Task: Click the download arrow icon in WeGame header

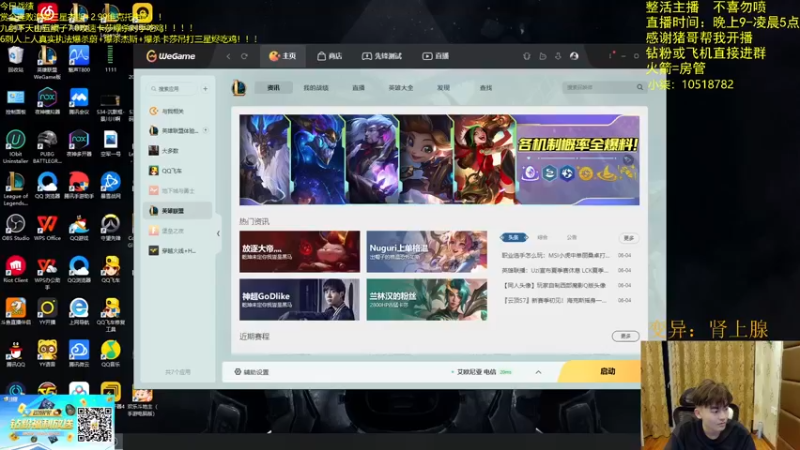Action: [558, 56]
